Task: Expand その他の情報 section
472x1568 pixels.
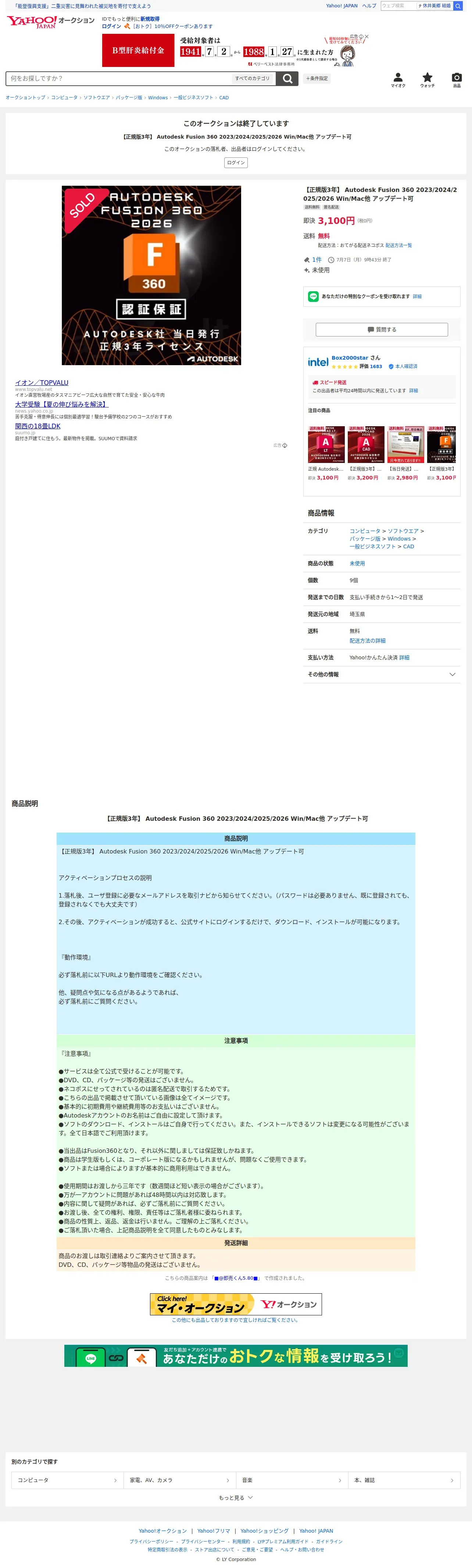Action: 381,674
